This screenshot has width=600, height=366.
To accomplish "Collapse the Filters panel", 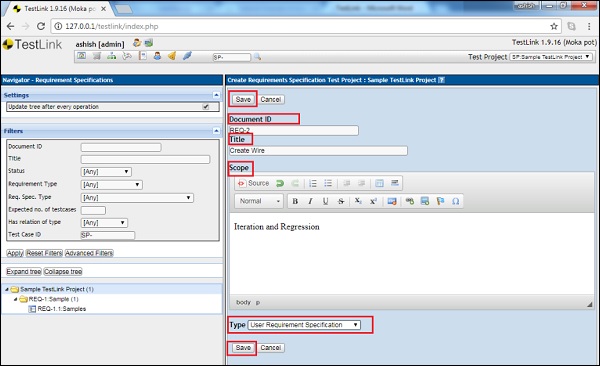I will pyautogui.click(x=216, y=131).
